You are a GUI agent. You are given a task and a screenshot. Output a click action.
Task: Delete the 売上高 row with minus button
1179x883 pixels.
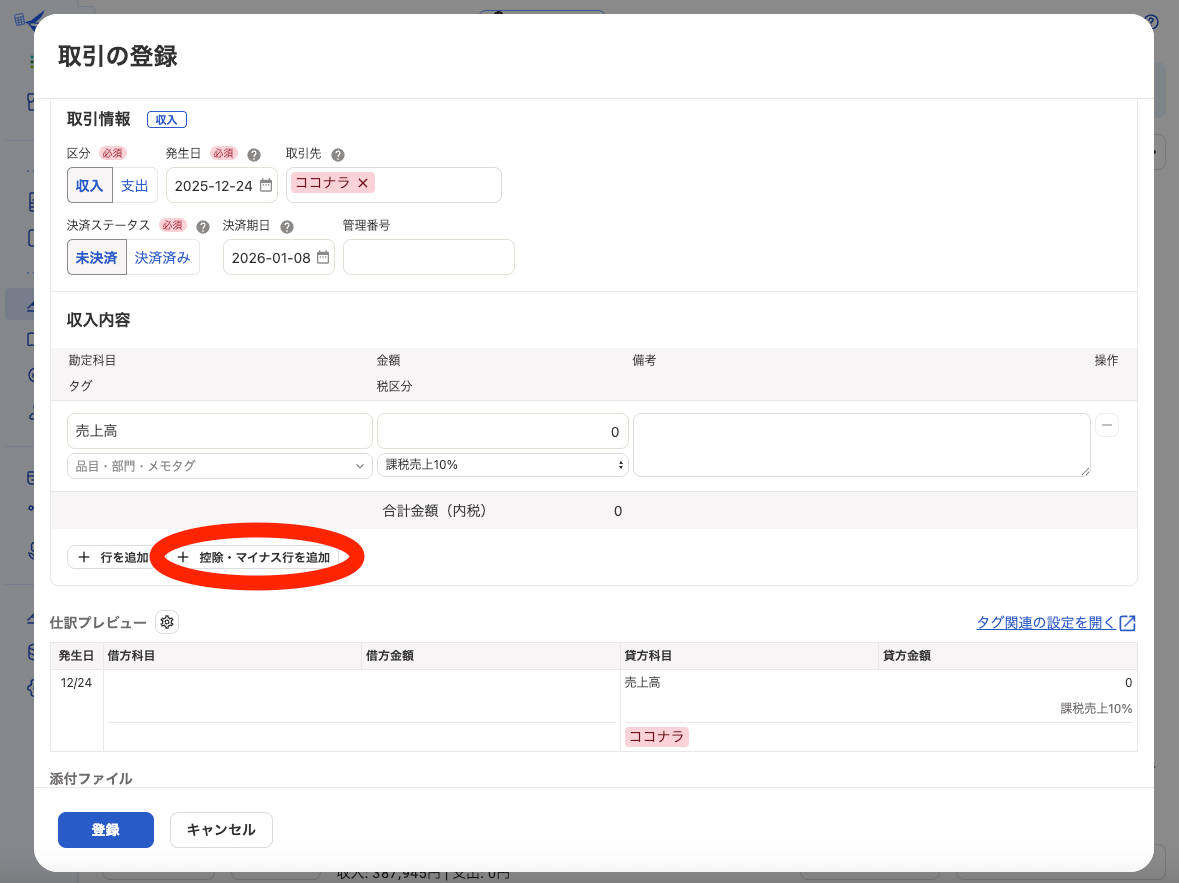1107,425
